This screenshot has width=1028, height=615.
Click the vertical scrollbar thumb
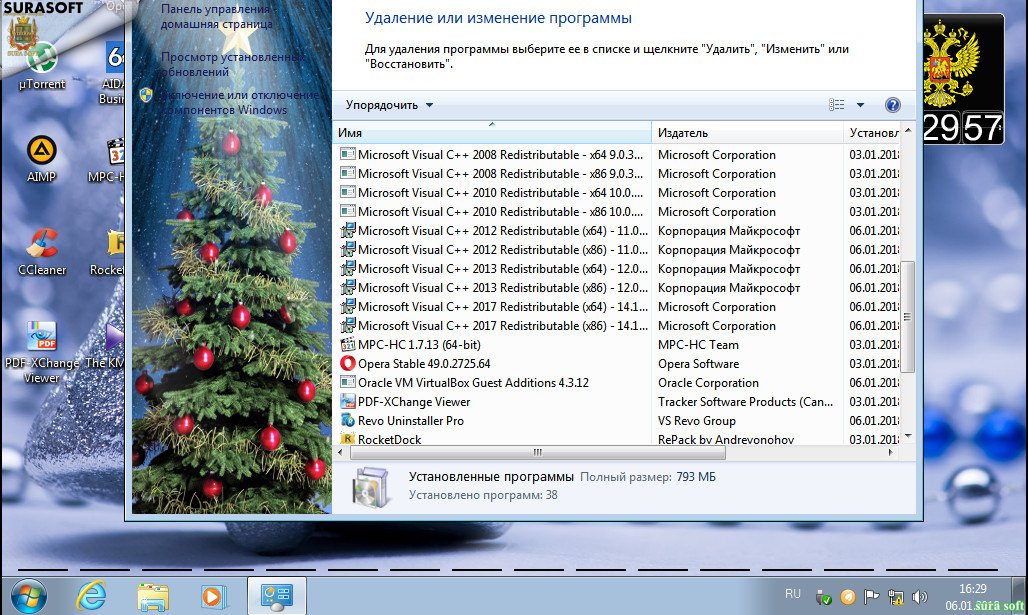pos(908,317)
